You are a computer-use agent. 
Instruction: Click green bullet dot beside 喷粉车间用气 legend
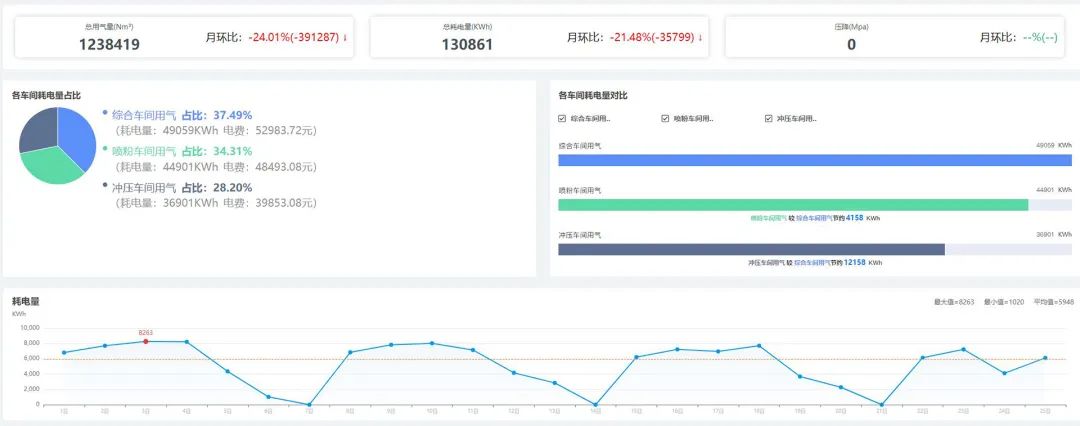tap(105, 148)
